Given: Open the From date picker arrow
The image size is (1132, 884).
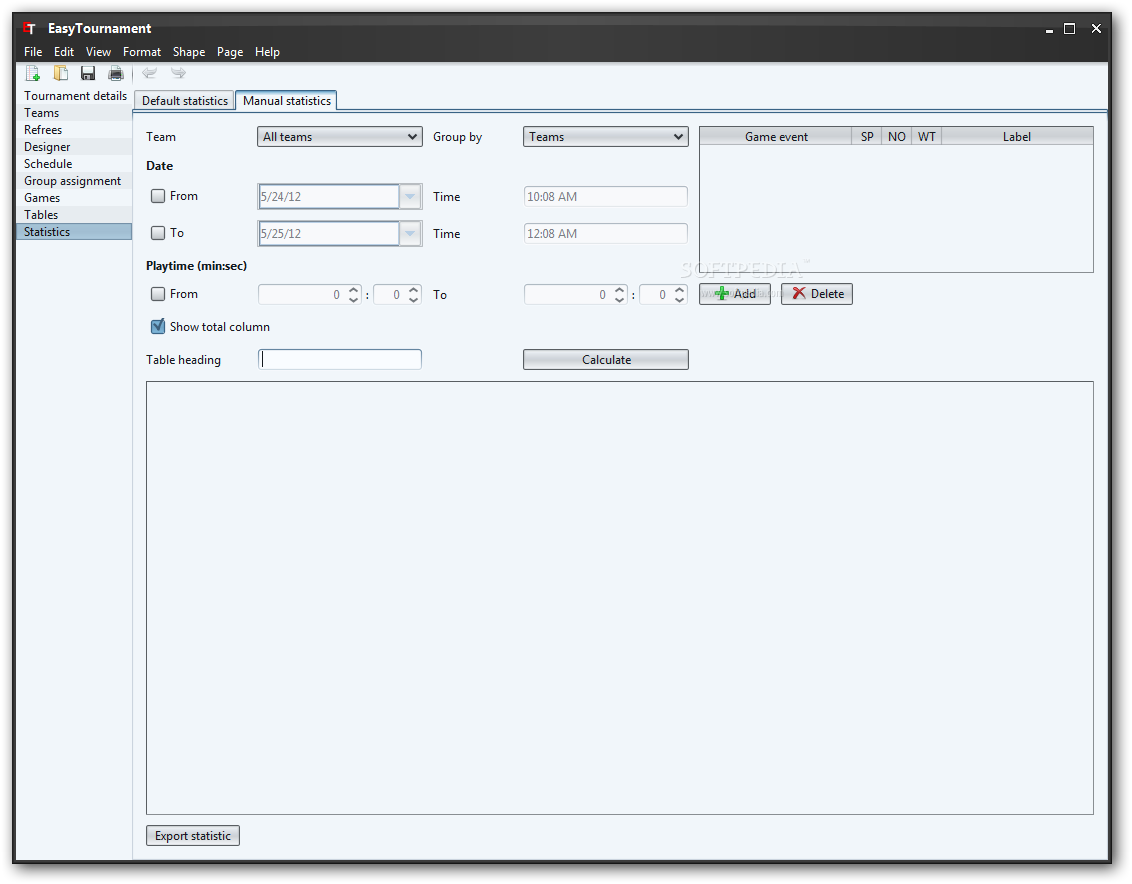Looking at the screenshot, I should coord(410,196).
